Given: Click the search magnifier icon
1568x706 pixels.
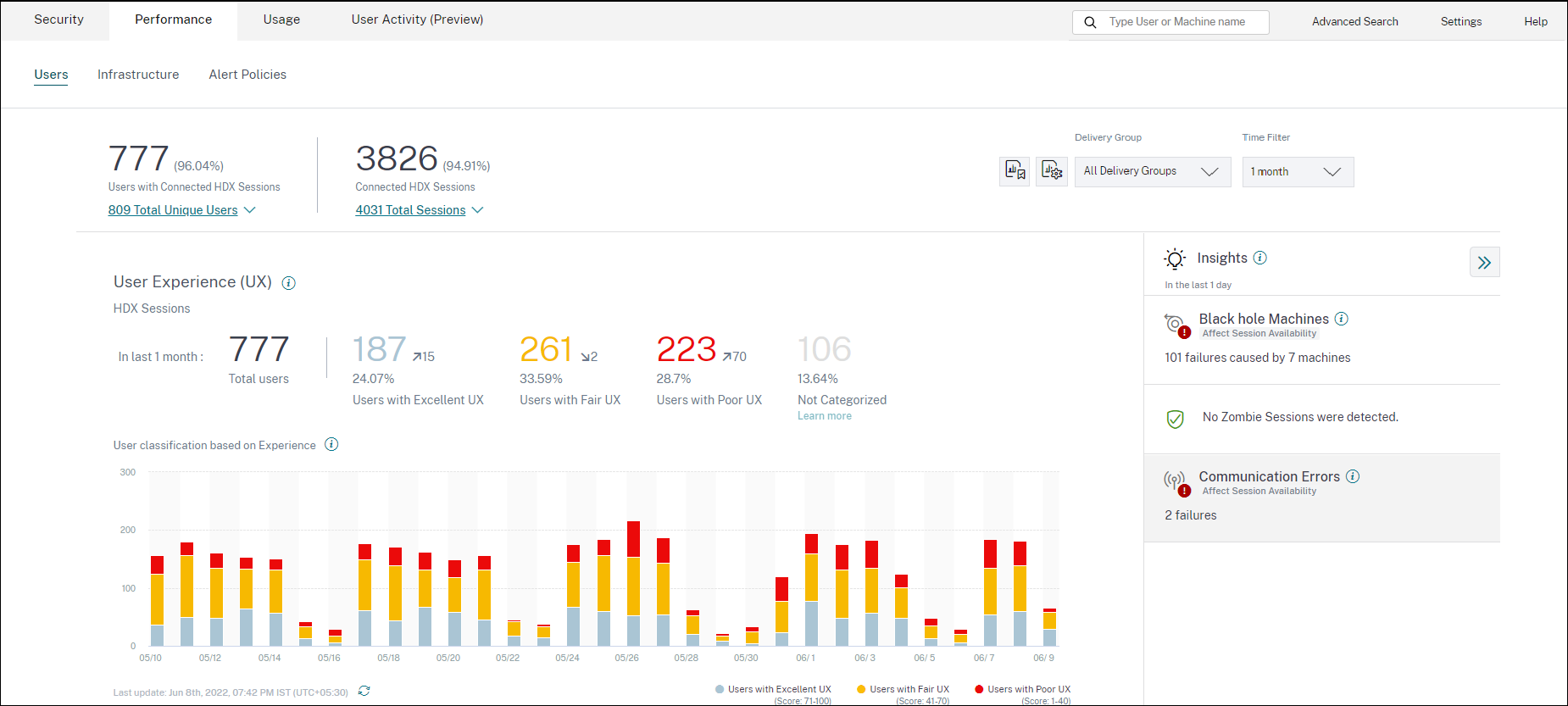Looking at the screenshot, I should pyautogui.click(x=1090, y=22).
